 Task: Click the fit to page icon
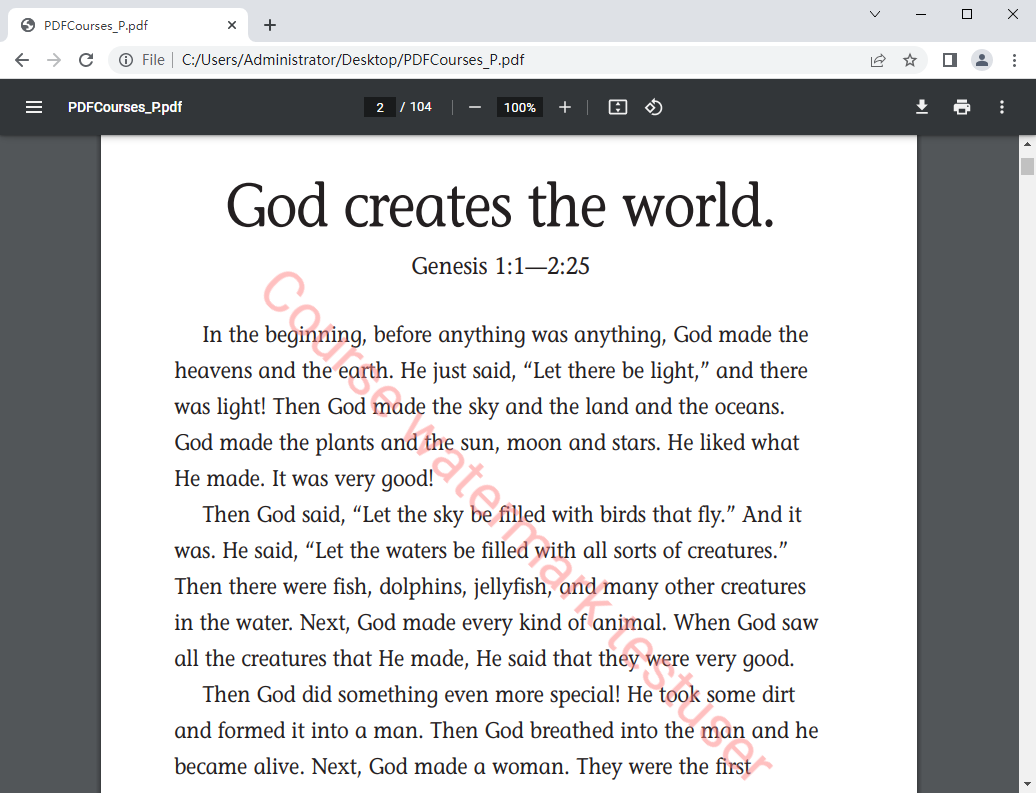click(x=618, y=107)
